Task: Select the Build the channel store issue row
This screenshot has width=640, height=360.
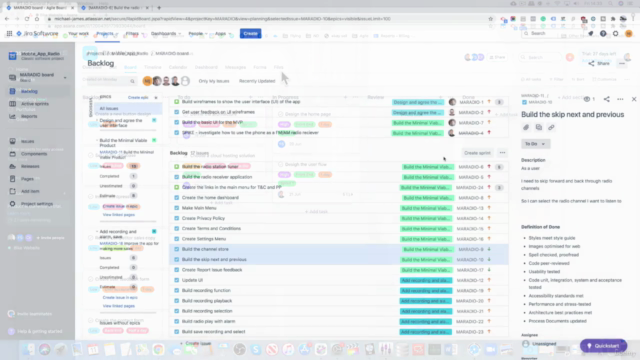Action: tap(339, 249)
